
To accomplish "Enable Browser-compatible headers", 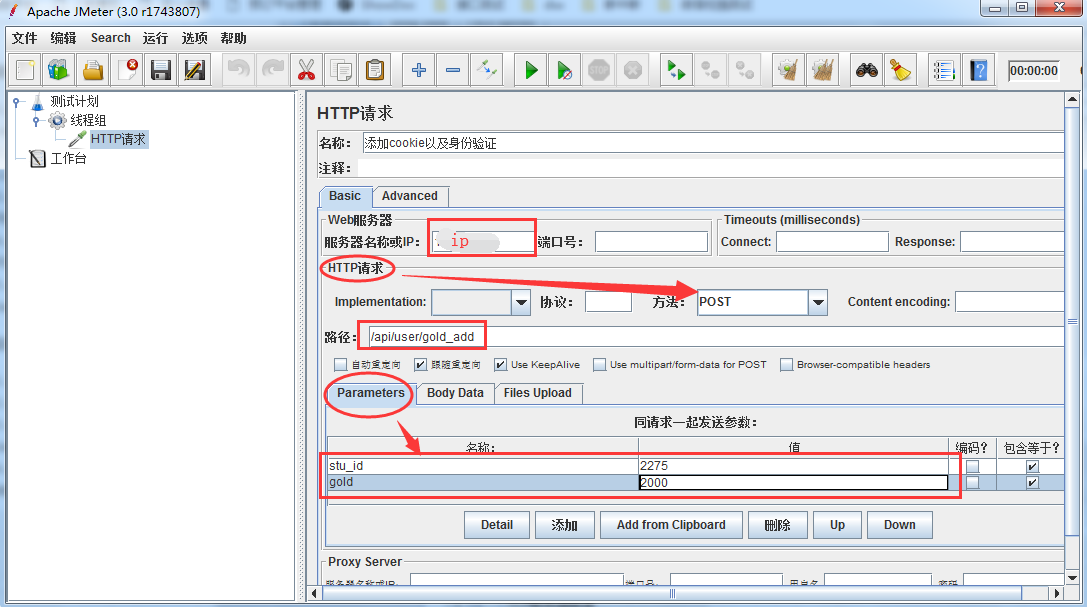I will click(786, 364).
